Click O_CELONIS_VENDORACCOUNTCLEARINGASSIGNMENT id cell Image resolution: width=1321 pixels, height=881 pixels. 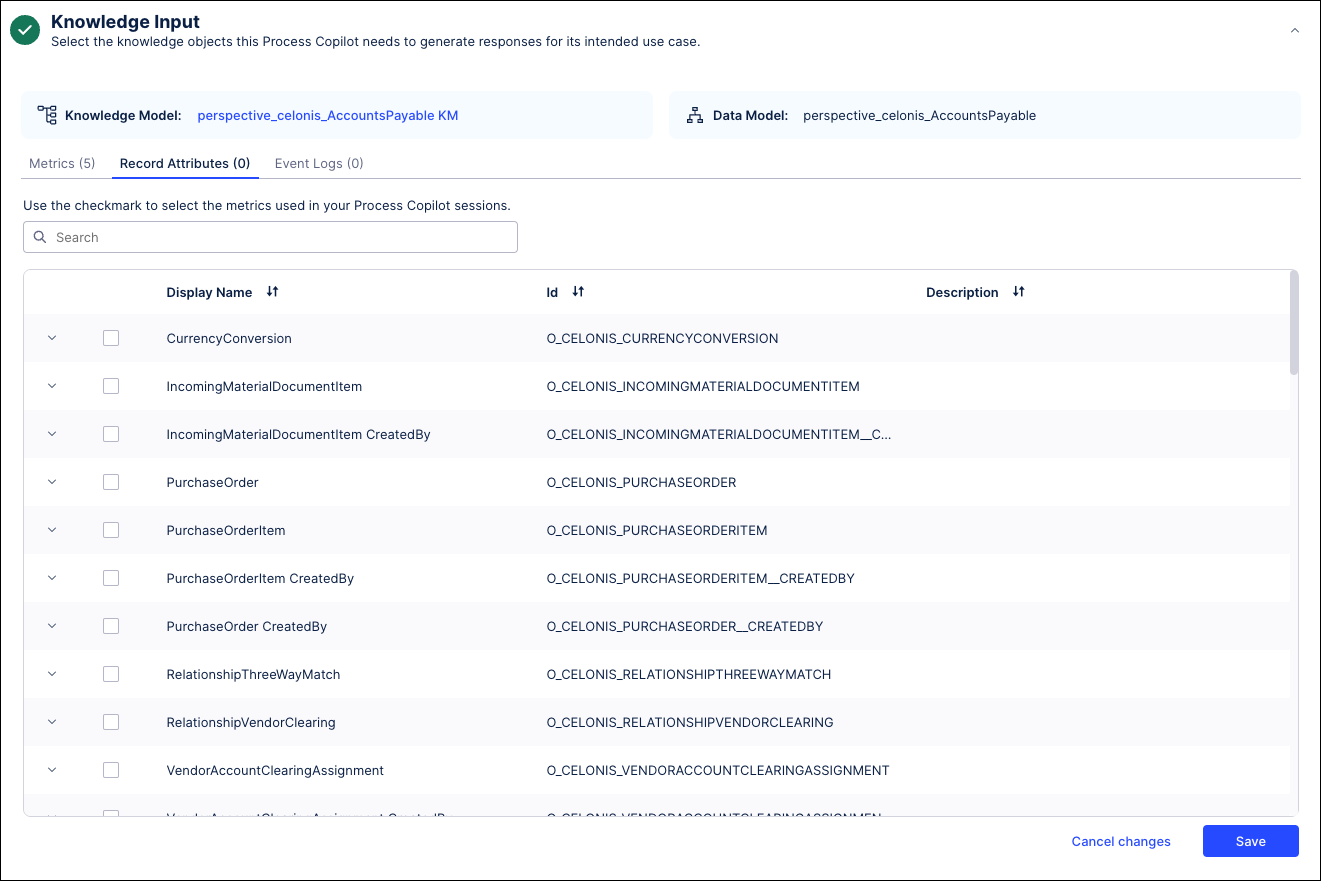(x=718, y=770)
